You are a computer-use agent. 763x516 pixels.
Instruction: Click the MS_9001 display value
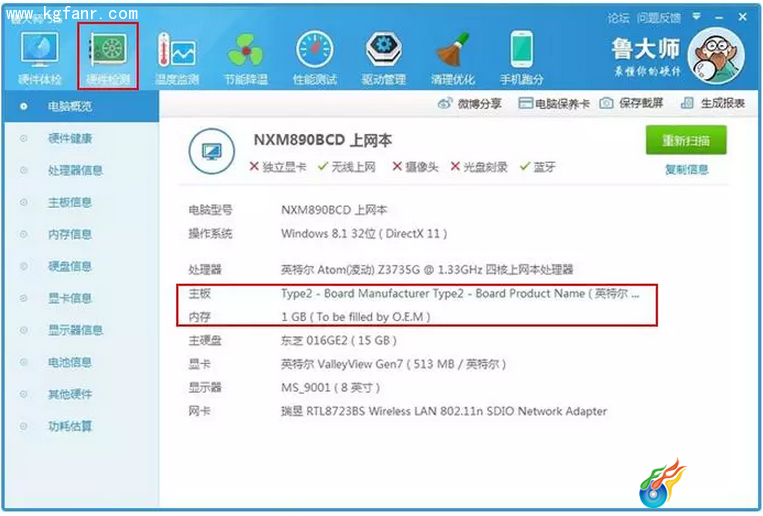[330, 387]
